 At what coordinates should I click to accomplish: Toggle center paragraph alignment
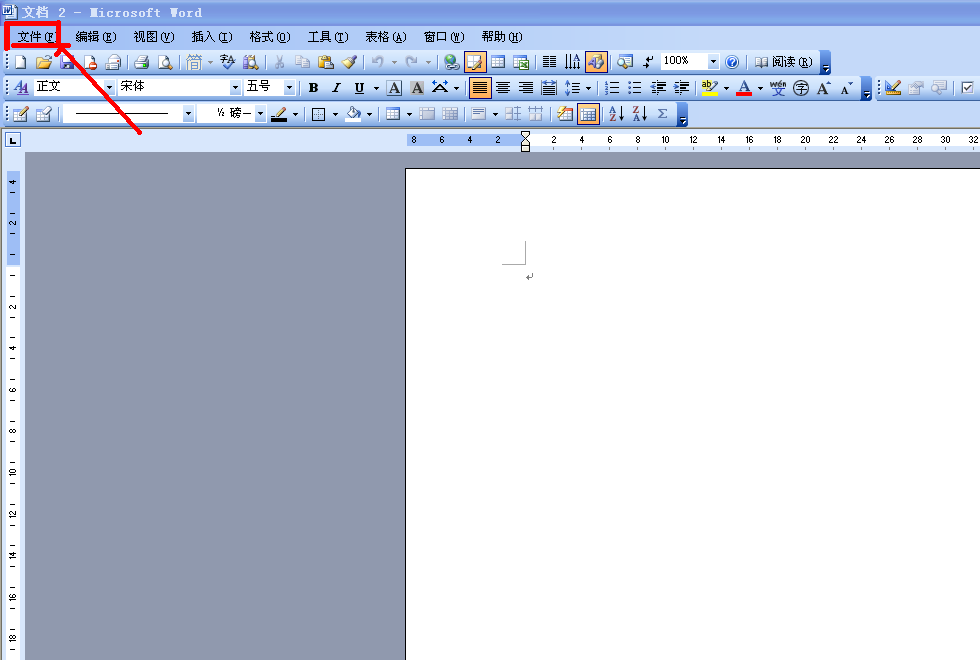[x=503, y=88]
